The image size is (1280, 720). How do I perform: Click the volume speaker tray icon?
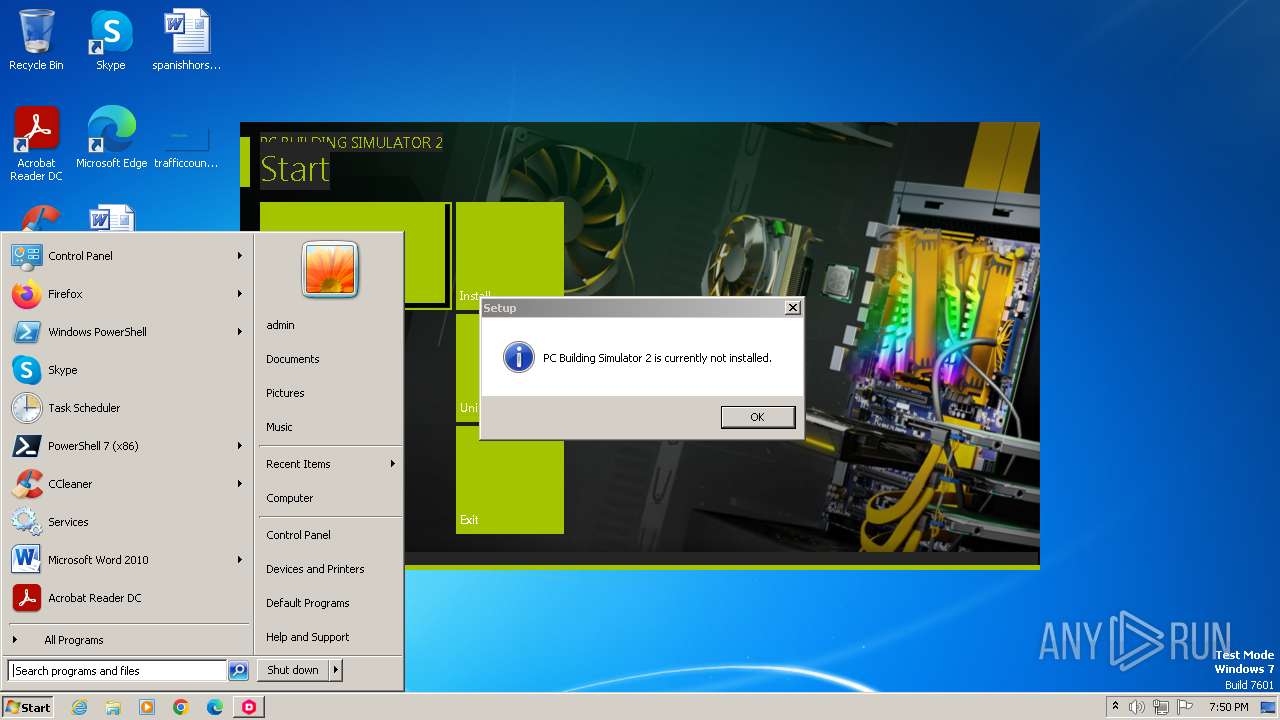[1137, 707]
